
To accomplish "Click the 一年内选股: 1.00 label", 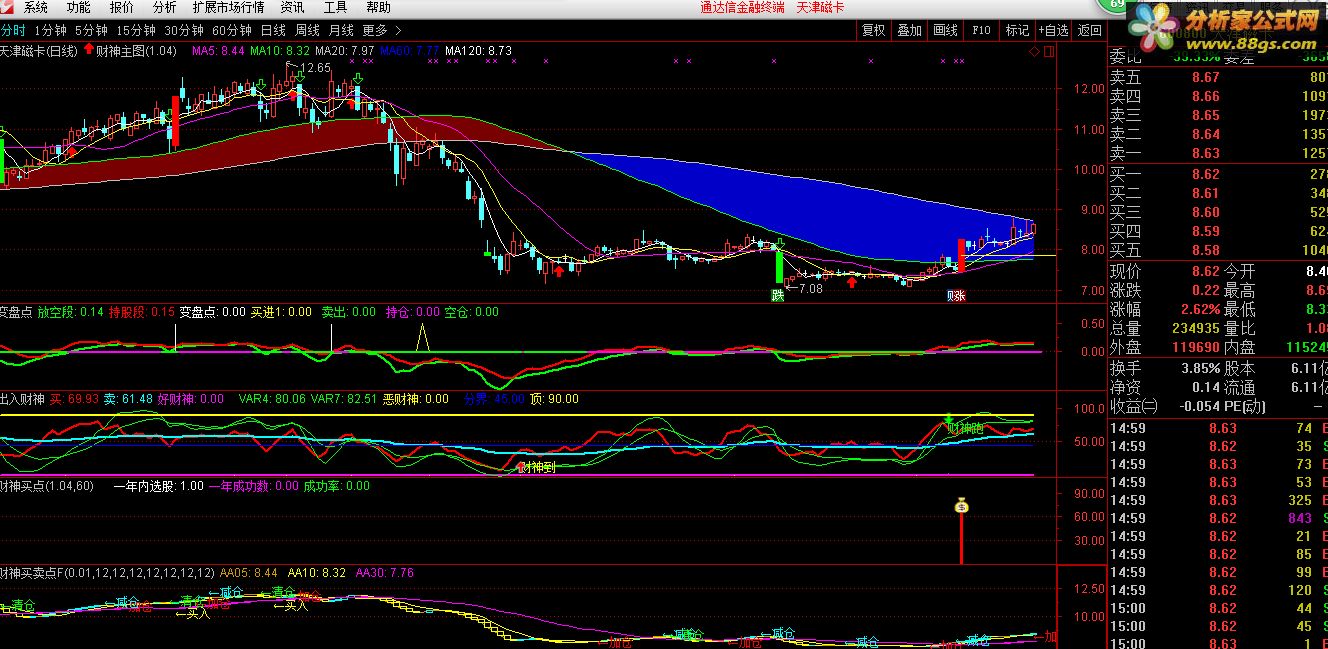I will pyautogui.click(x=159, y=486).
